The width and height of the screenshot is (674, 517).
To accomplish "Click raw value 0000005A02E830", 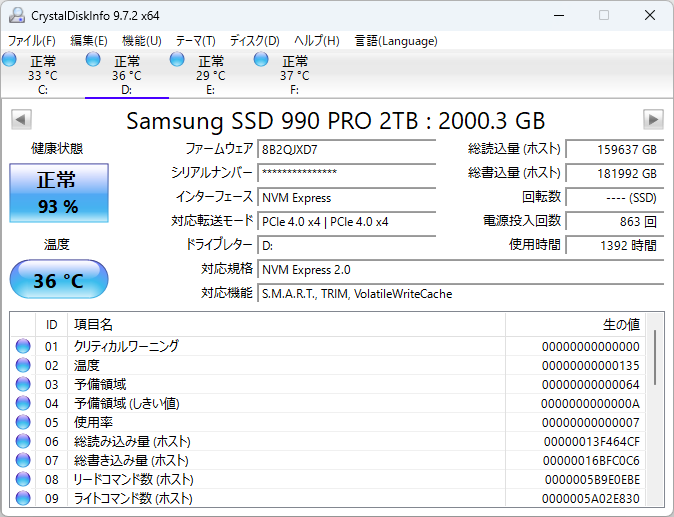I will [590, 498].
